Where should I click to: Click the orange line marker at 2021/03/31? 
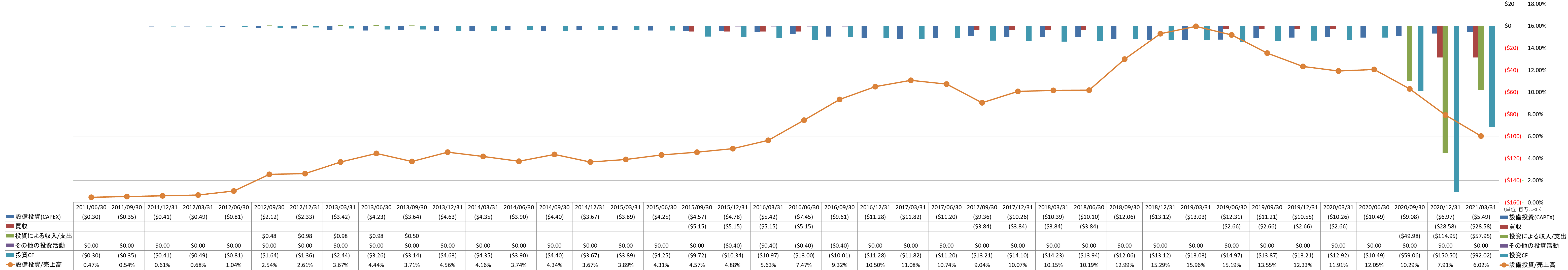click(x=1481, y=136)
